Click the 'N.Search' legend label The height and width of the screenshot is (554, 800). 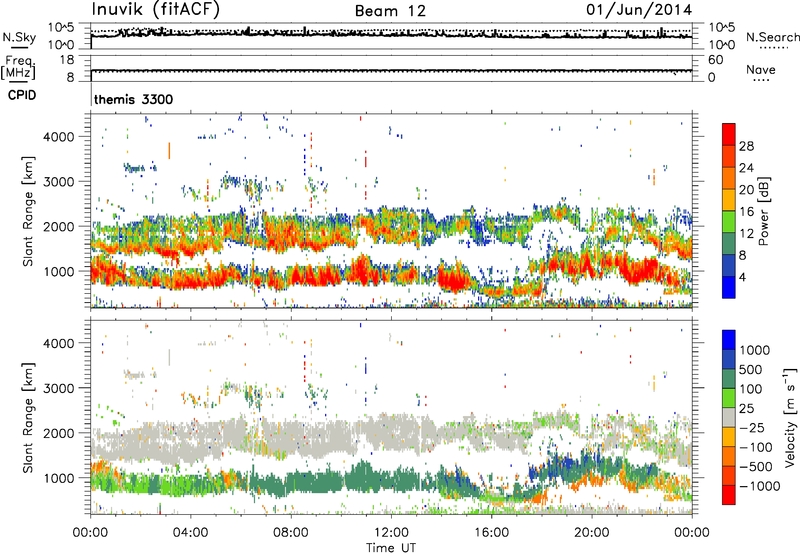tap(772, 37)
